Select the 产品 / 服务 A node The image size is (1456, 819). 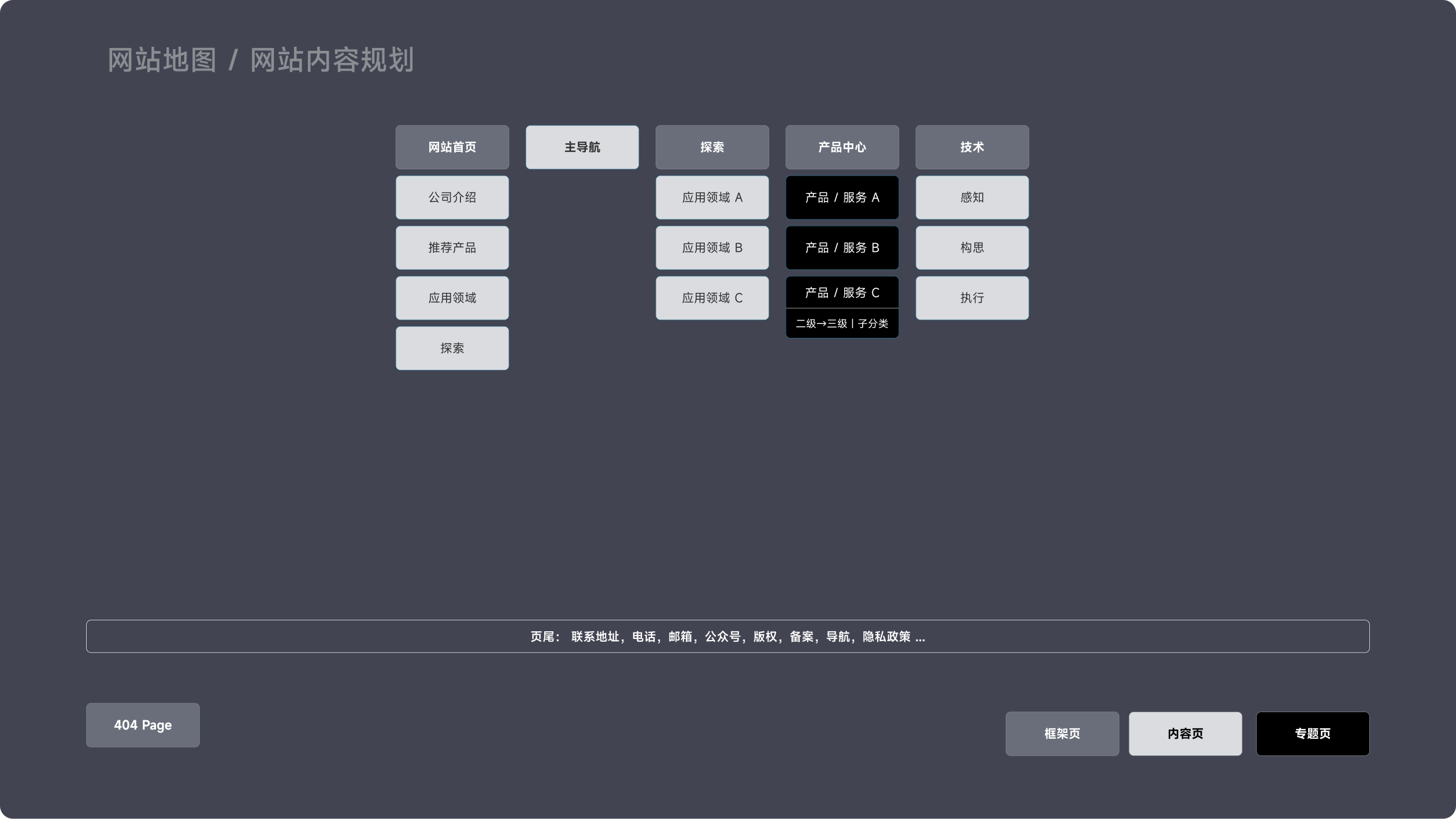pos(842,197)
